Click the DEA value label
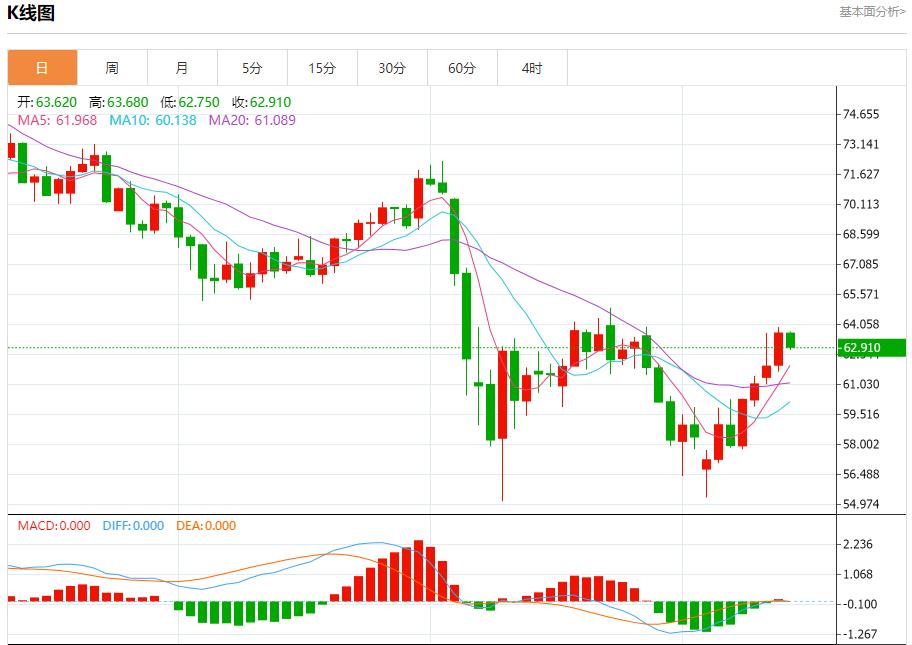 point(206,526)
